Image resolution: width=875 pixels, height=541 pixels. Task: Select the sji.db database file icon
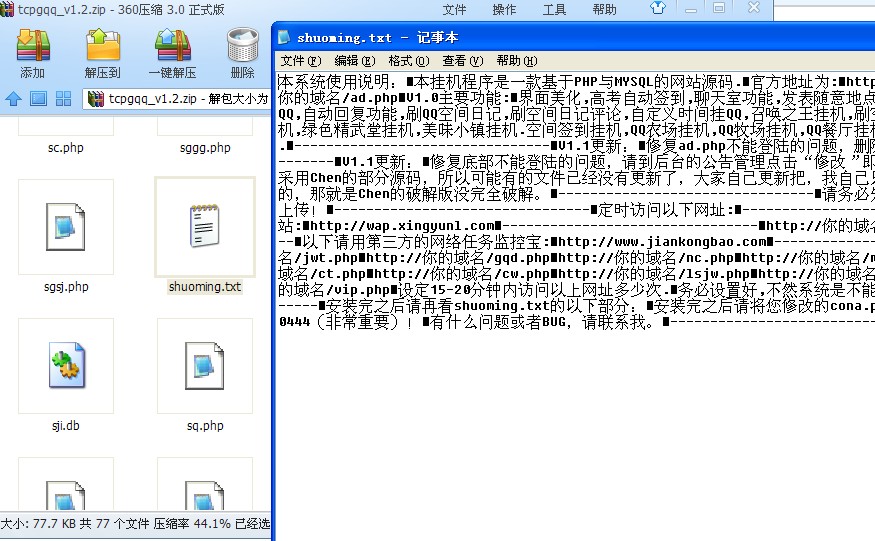[67, 366]
